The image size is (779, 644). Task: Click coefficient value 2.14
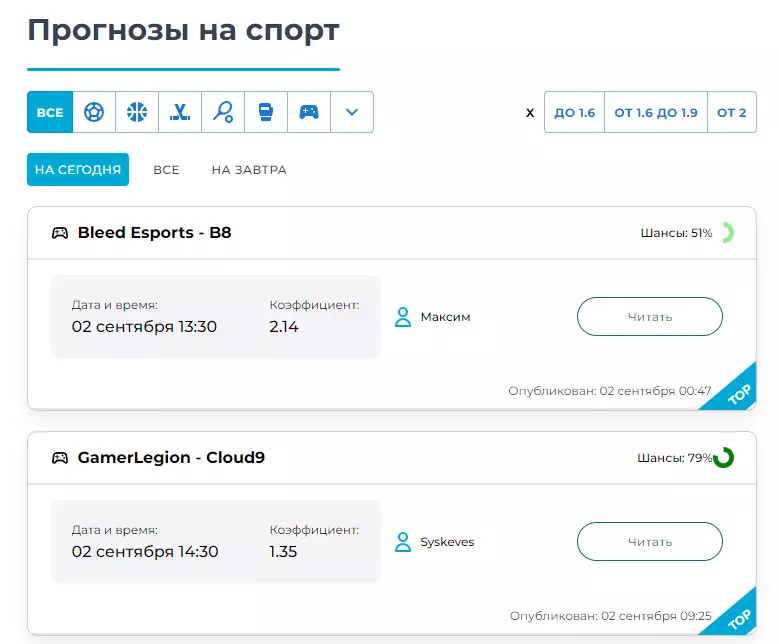(x=284, y=326)
